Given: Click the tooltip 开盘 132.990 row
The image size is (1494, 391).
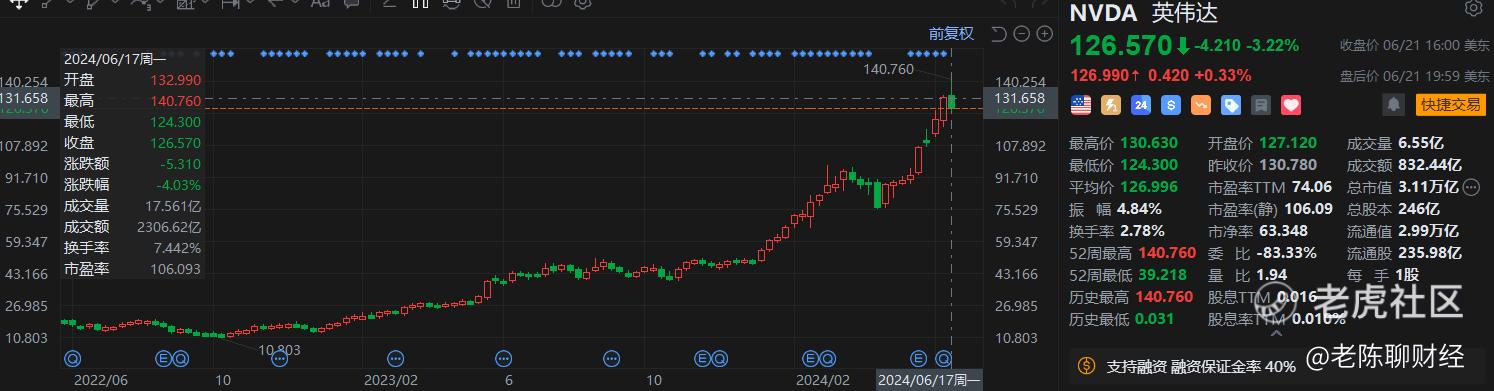Looking at the screenshot, I should point(133,80).
